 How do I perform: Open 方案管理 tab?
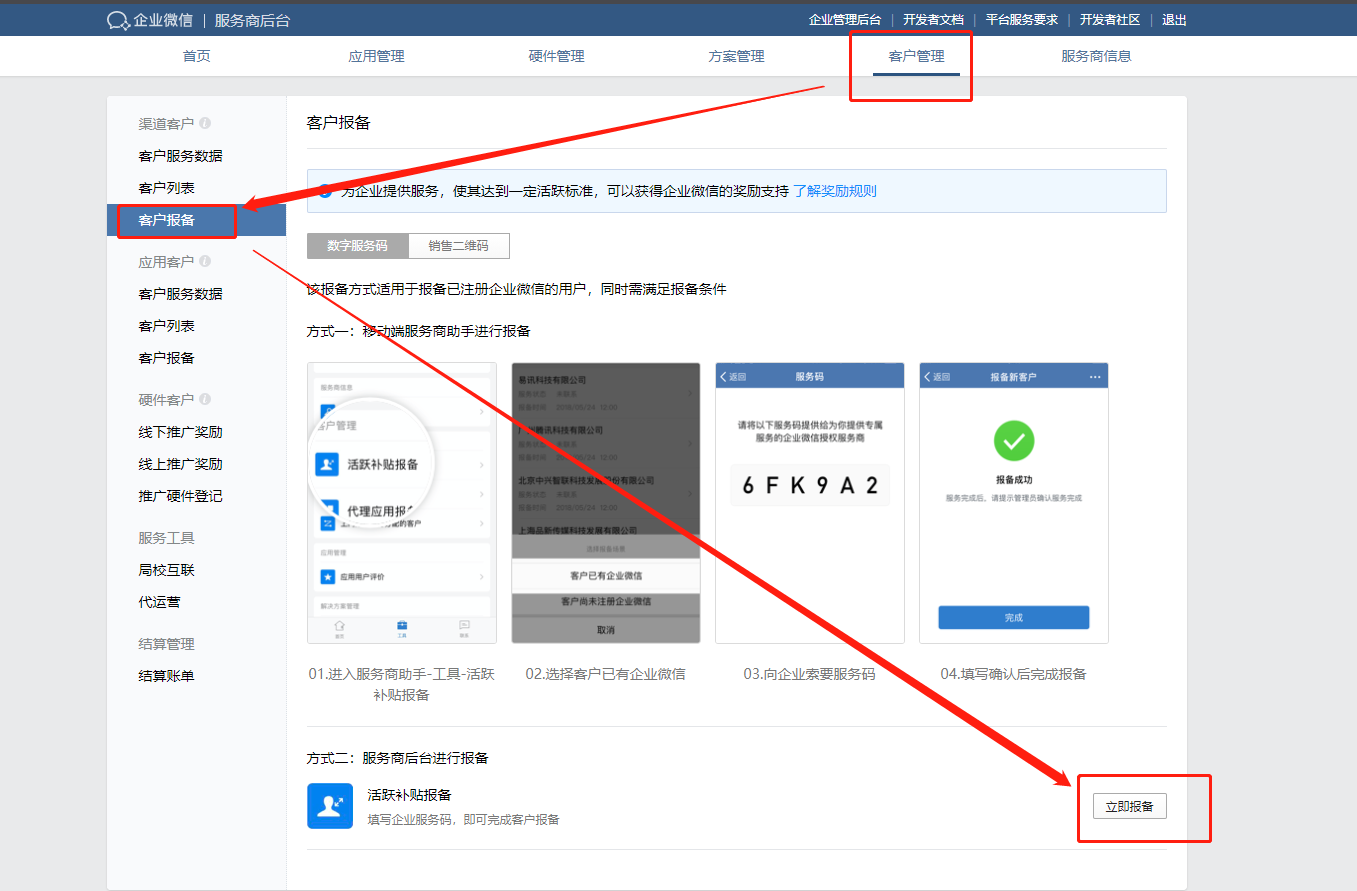(x=737, y=56)
